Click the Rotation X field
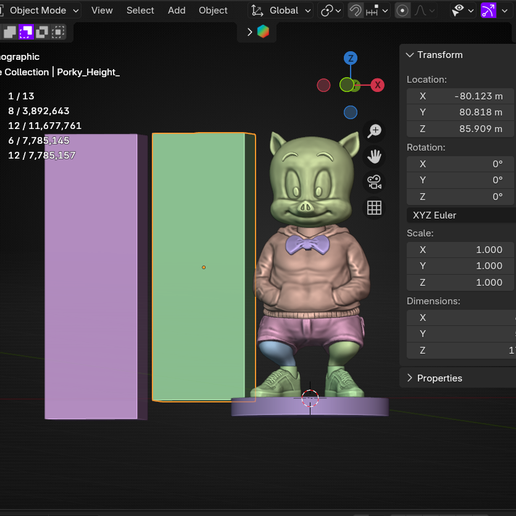Viewport: 516px width, 516px height. tap(460, 164)
